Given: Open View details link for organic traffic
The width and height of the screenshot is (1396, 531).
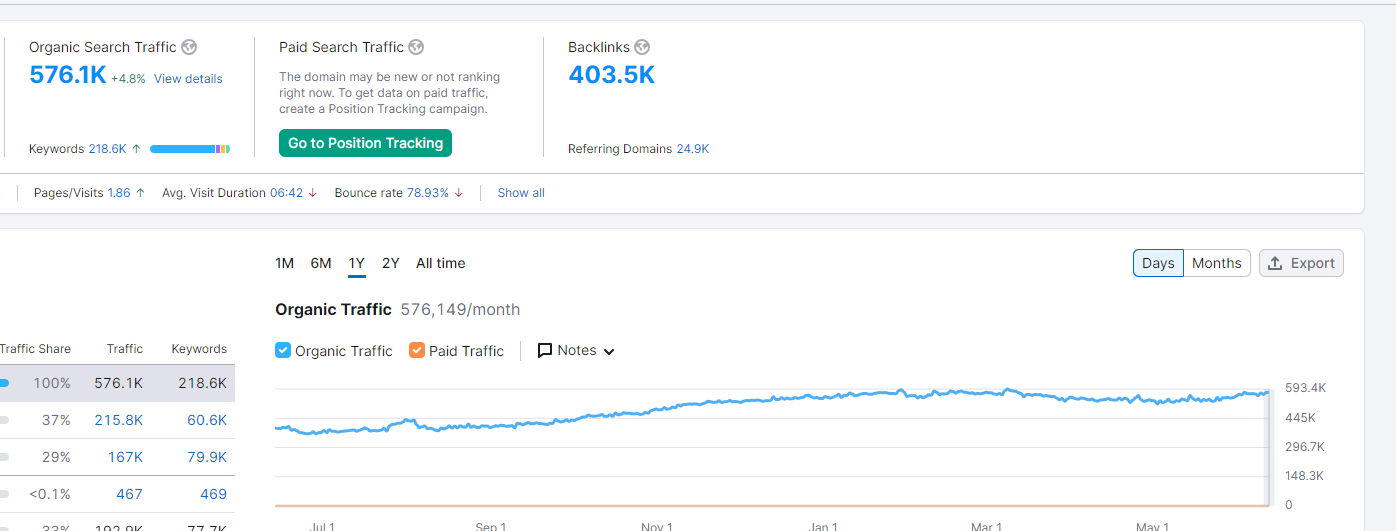Looking at the screenshot, I should [x=188, y=79].
